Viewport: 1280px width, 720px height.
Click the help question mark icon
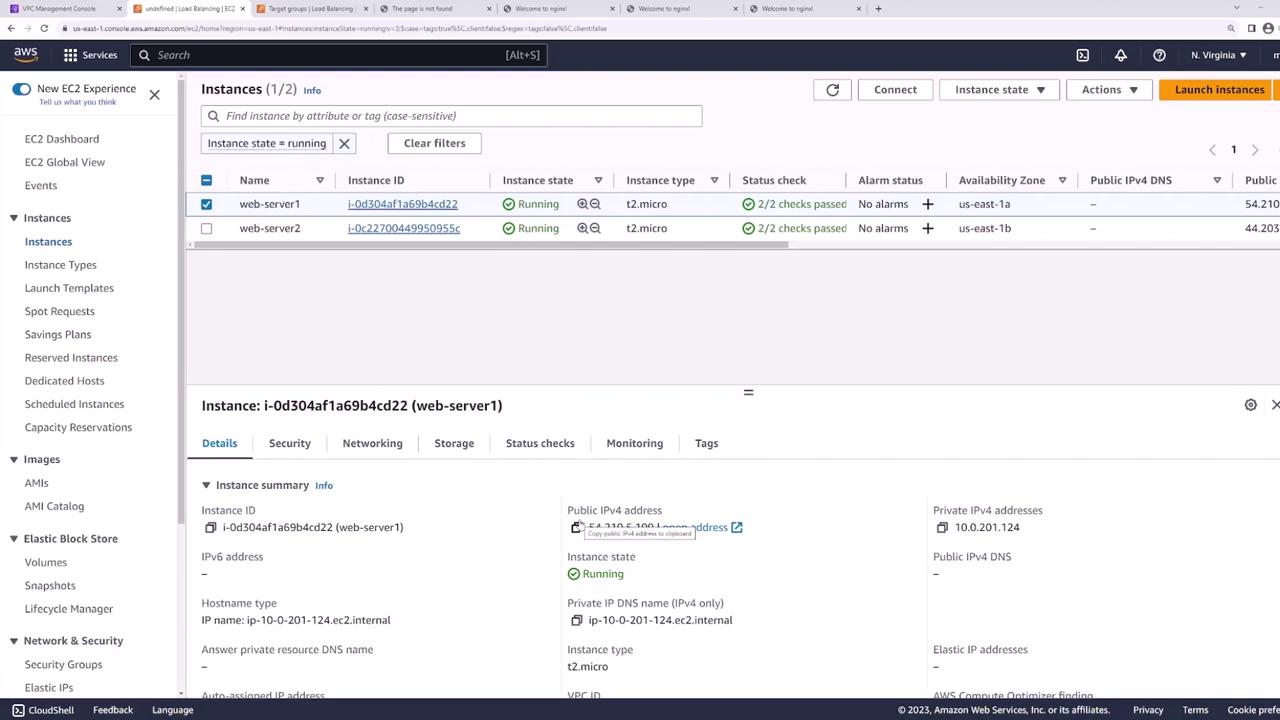(1159, 55)
